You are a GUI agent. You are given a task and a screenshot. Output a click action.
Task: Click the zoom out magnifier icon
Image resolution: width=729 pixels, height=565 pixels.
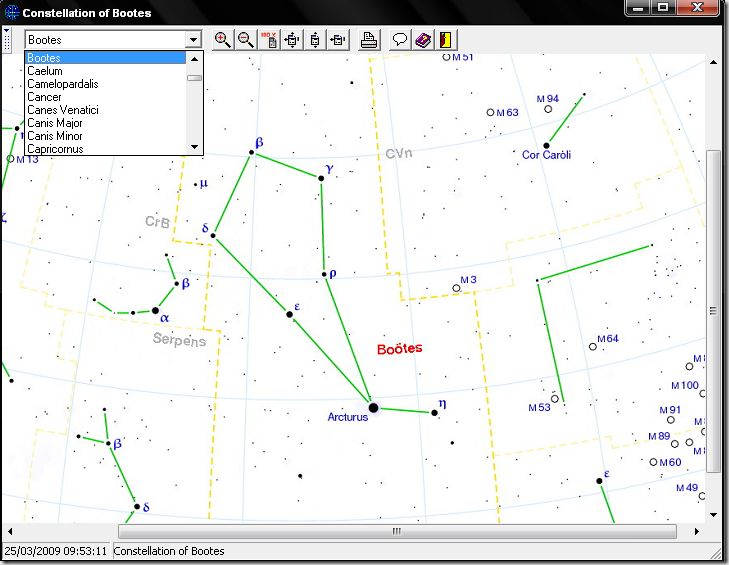point(245,40)
